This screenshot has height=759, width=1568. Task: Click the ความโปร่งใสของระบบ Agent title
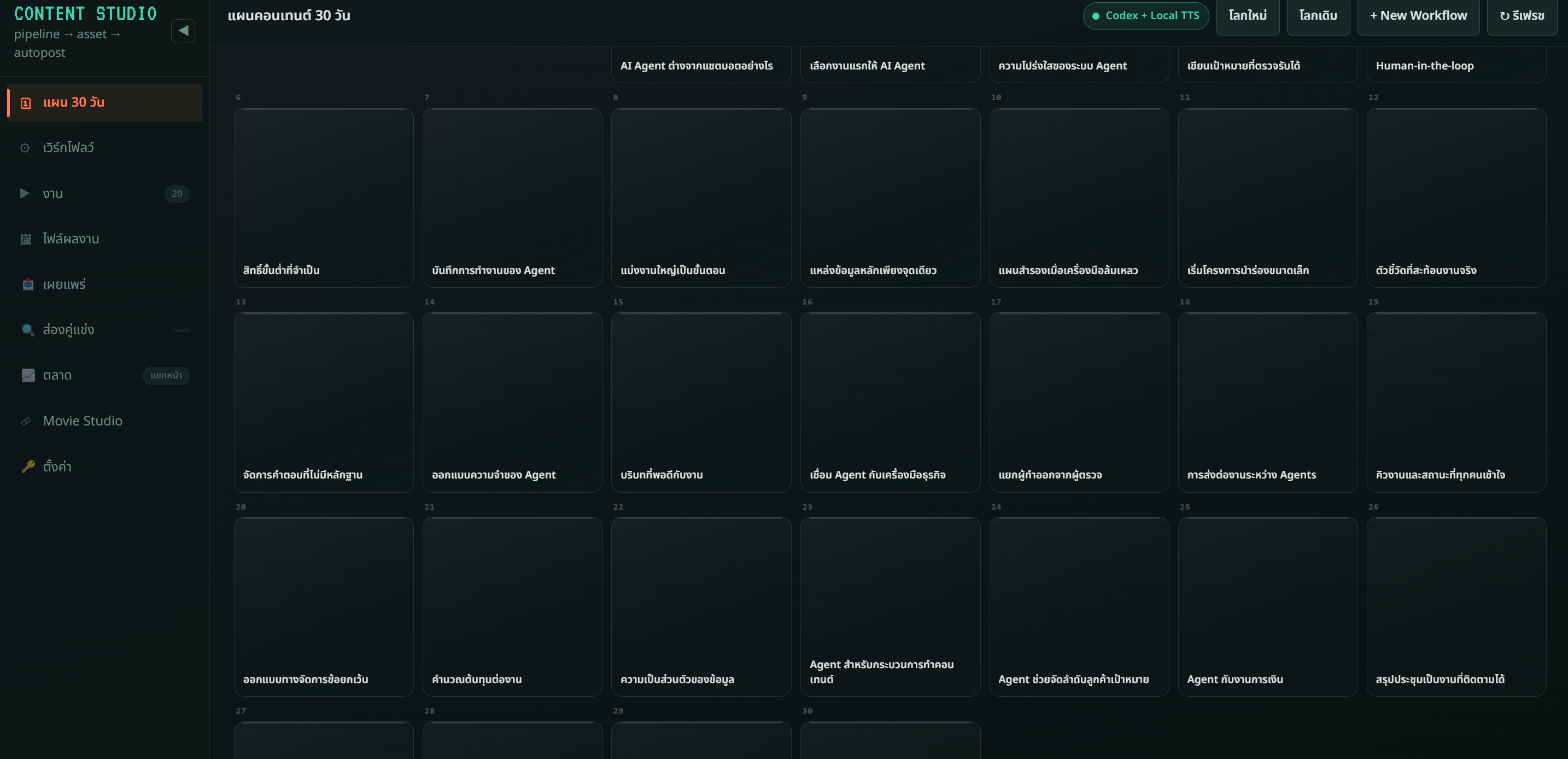[x=1062, y=66]
